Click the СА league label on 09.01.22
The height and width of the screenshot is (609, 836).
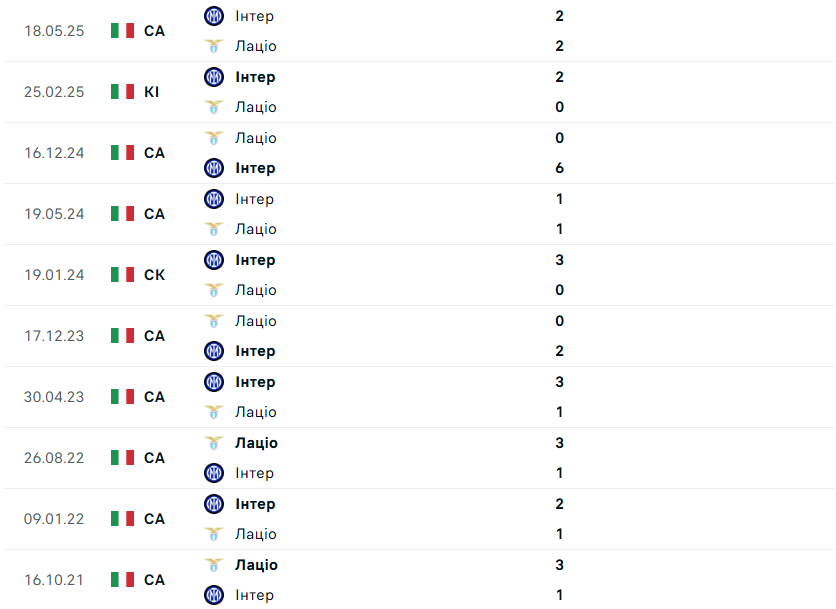click(x=154, y=519)
